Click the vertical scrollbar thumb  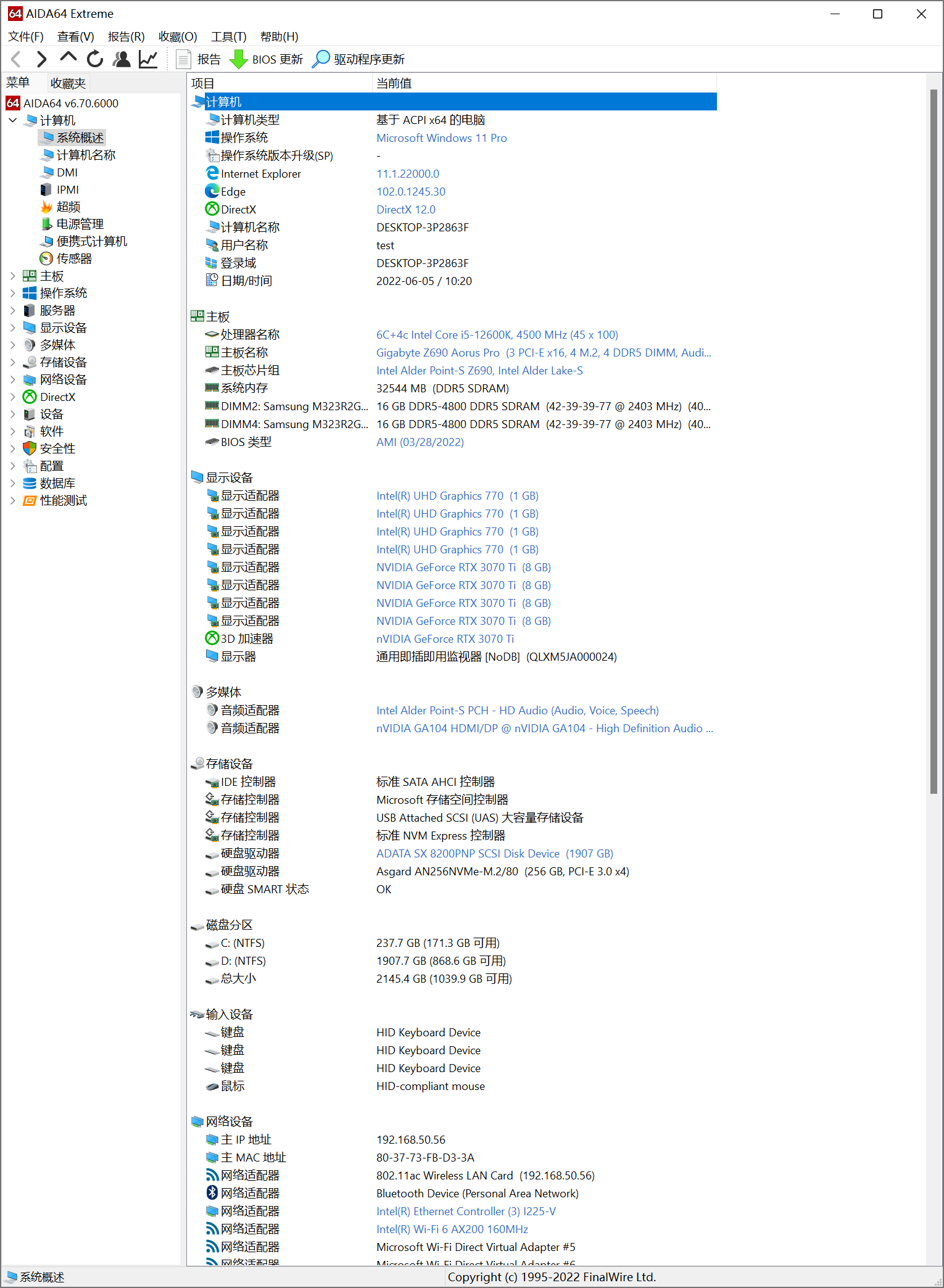934,441
